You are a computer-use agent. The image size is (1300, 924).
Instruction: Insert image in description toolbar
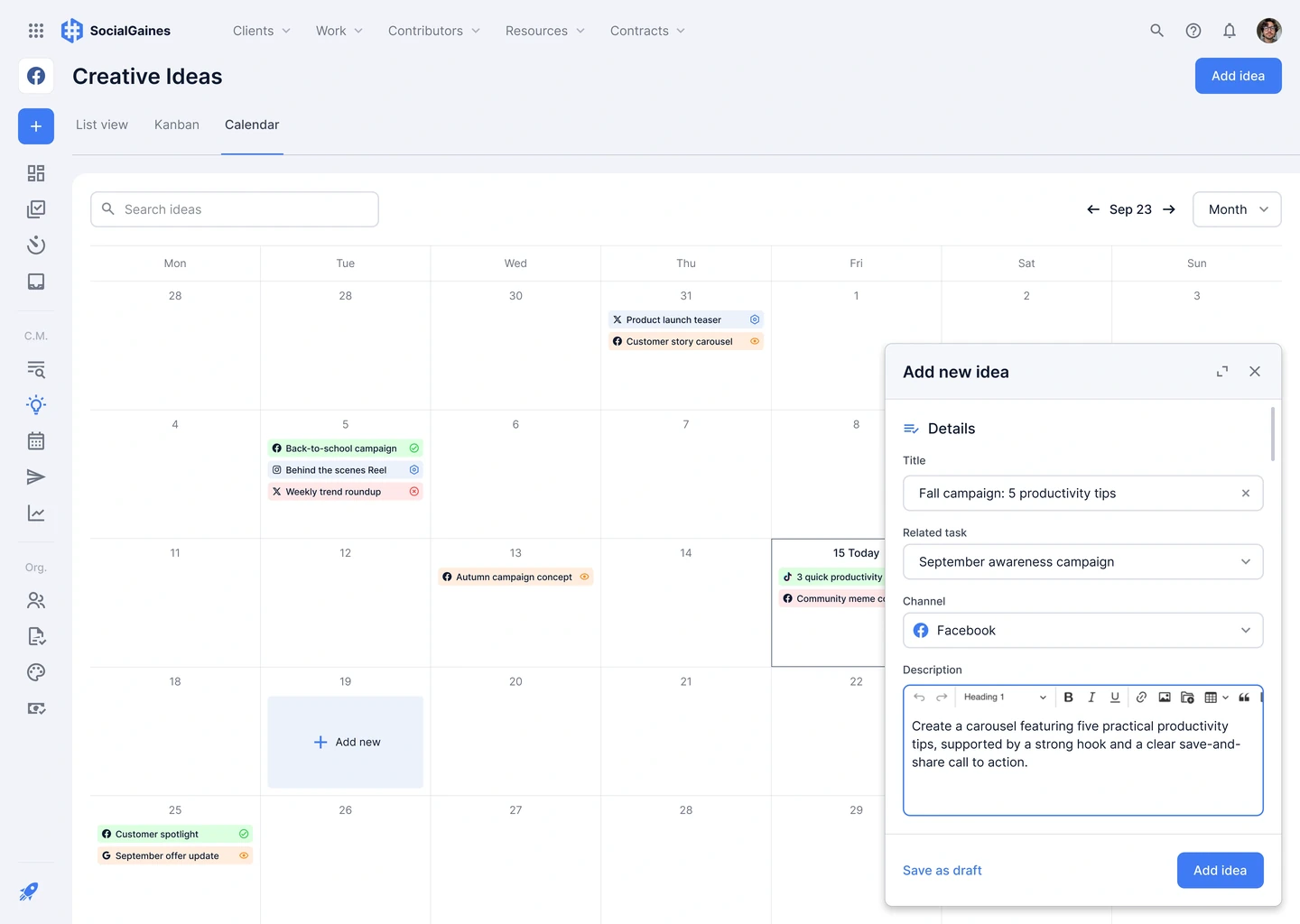click(1165, 698)
